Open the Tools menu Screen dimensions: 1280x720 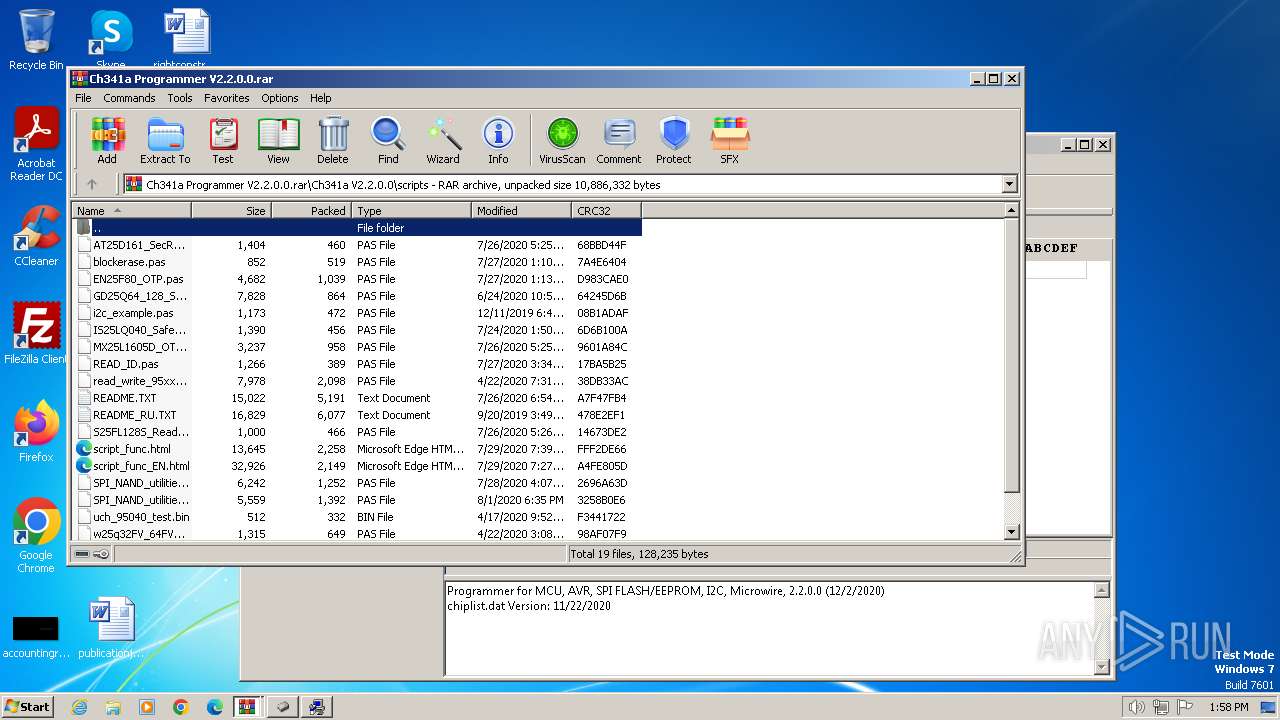coord(180,98)
